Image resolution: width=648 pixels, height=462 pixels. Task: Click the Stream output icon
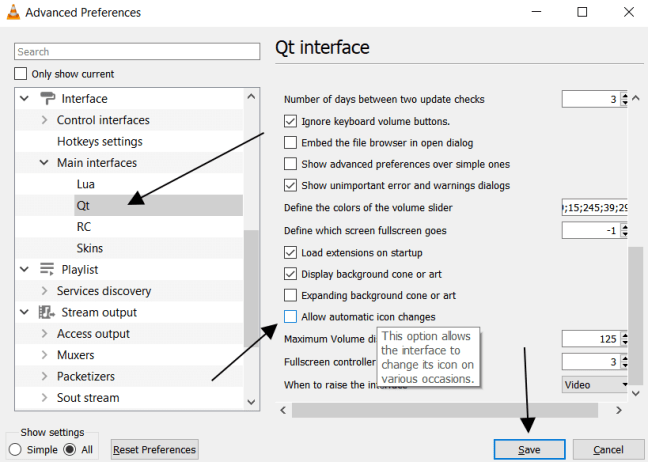(x=47, y=312)
